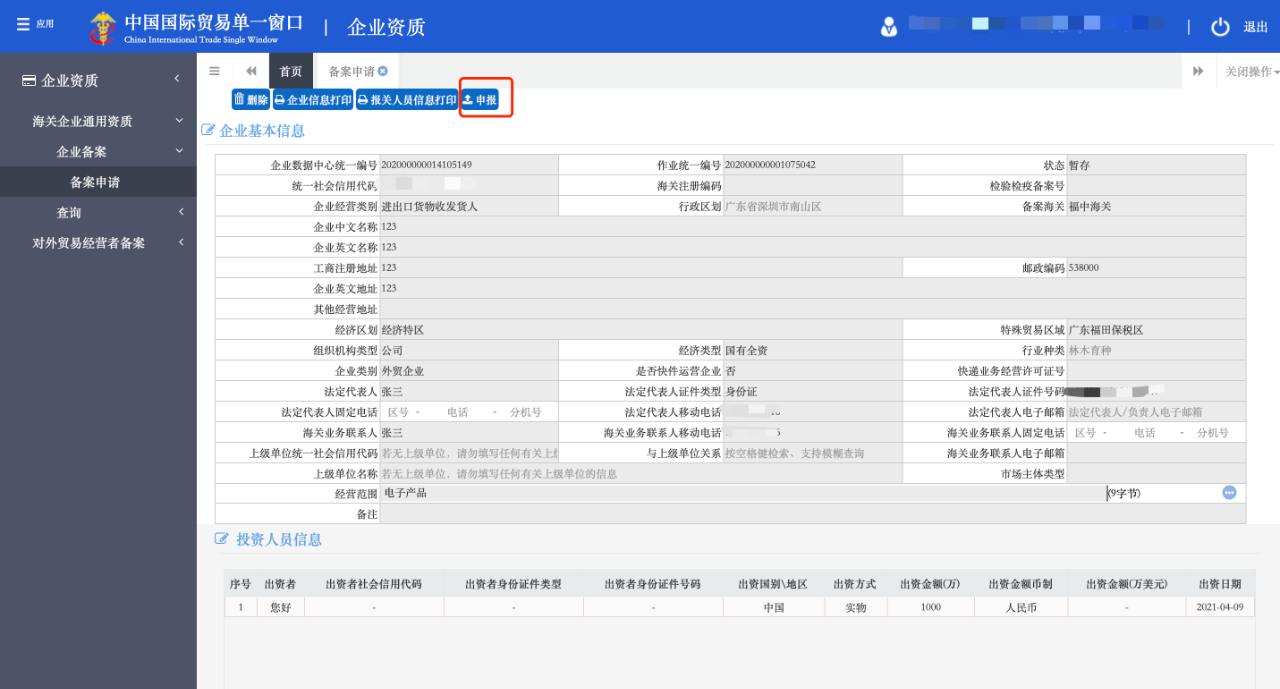Click the 与上级单位关系 search field
This screenshot has height=689, width=1280.
[x=812, y=453]
